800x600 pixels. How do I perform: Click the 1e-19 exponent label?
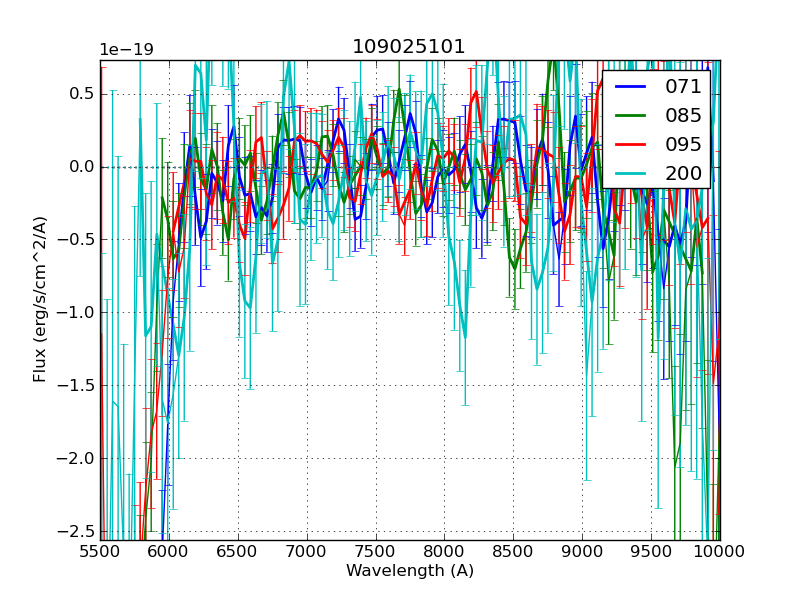pyautogui.click(x=126, y=50)
